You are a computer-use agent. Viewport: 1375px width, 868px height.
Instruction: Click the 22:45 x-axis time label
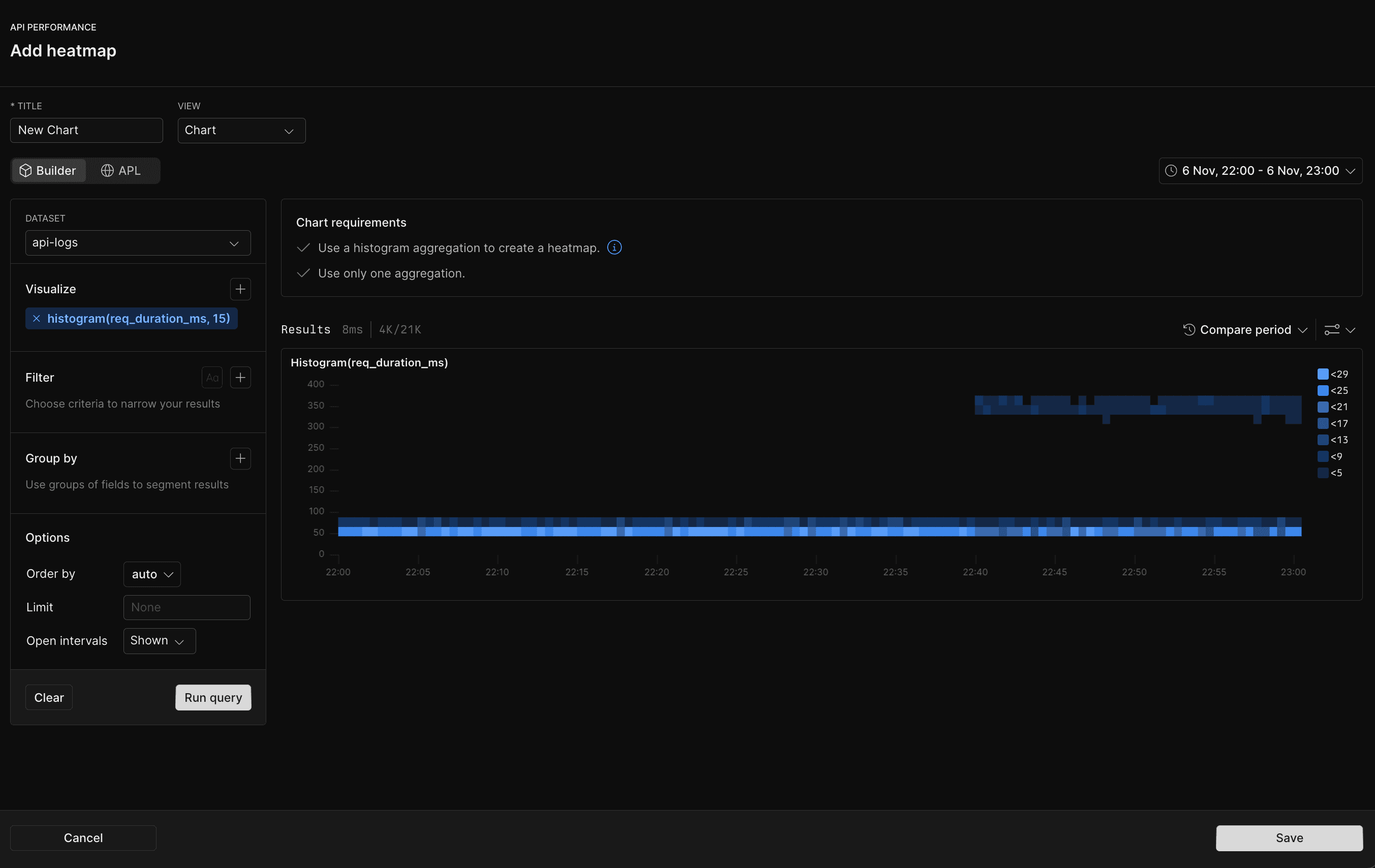click(1055, 572)
